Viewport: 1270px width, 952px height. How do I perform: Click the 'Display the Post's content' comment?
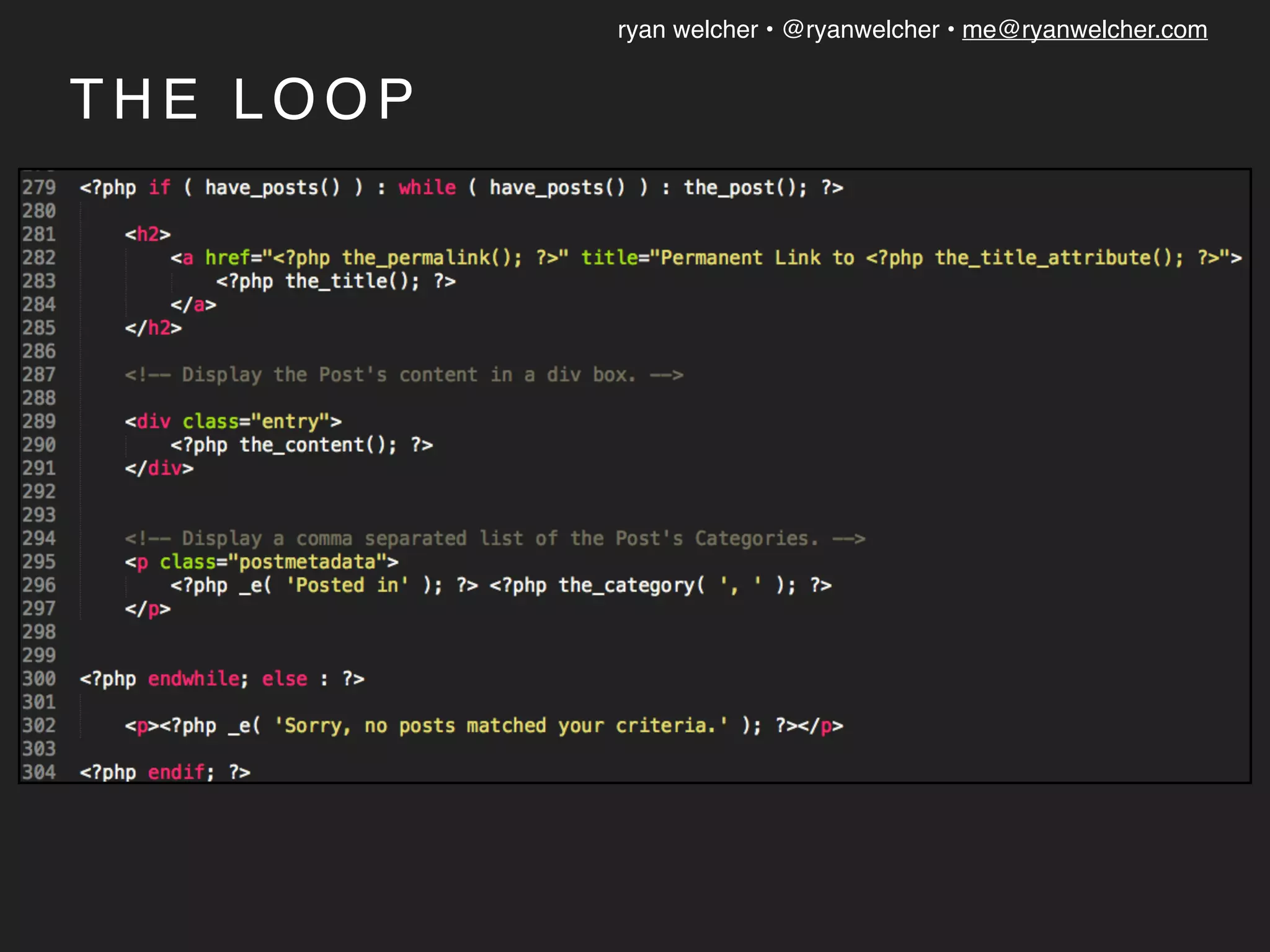pyautogui.click(x=404, y=375)
